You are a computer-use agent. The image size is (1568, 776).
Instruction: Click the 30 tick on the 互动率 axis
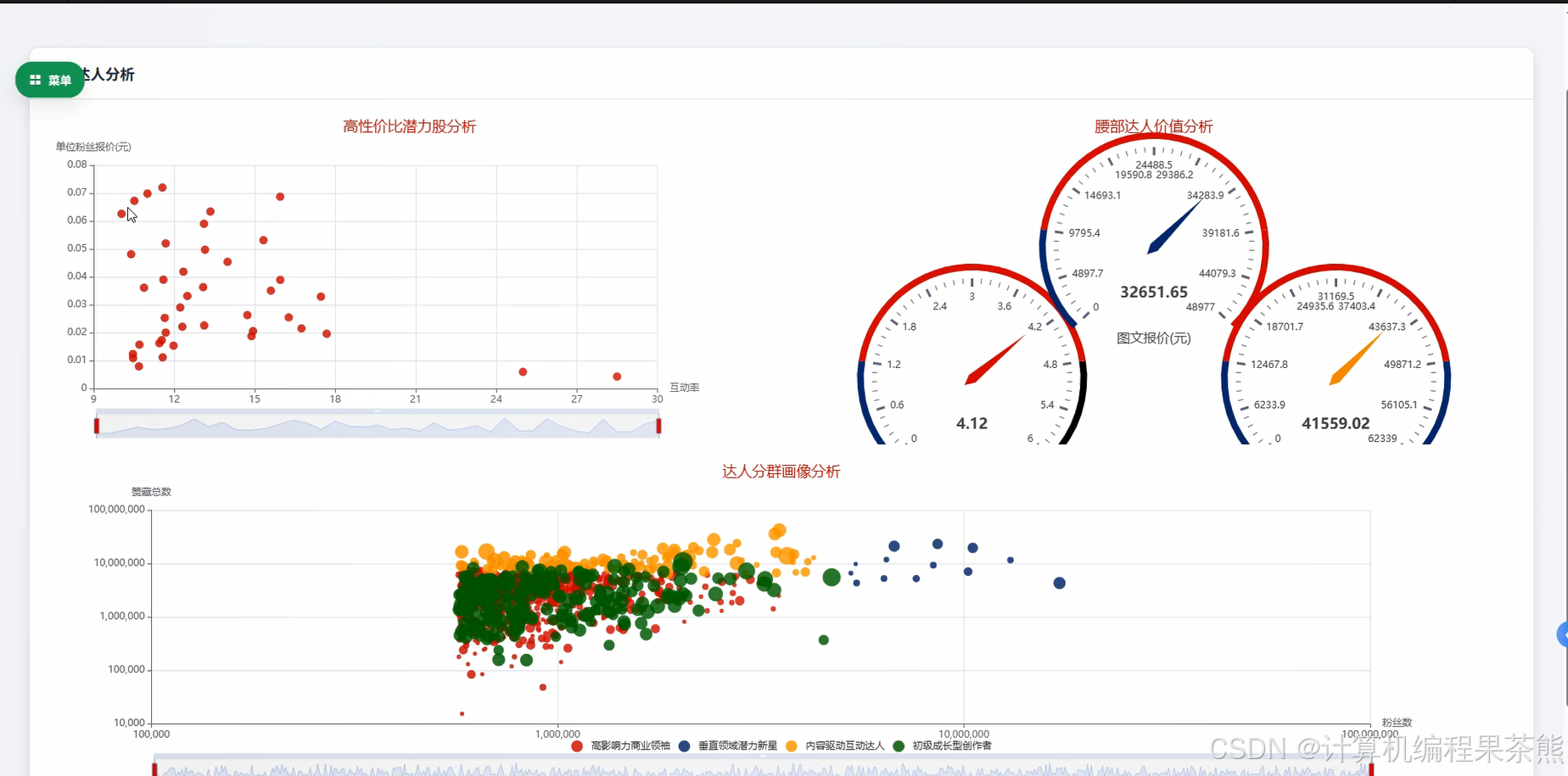(x=657, y=399)
